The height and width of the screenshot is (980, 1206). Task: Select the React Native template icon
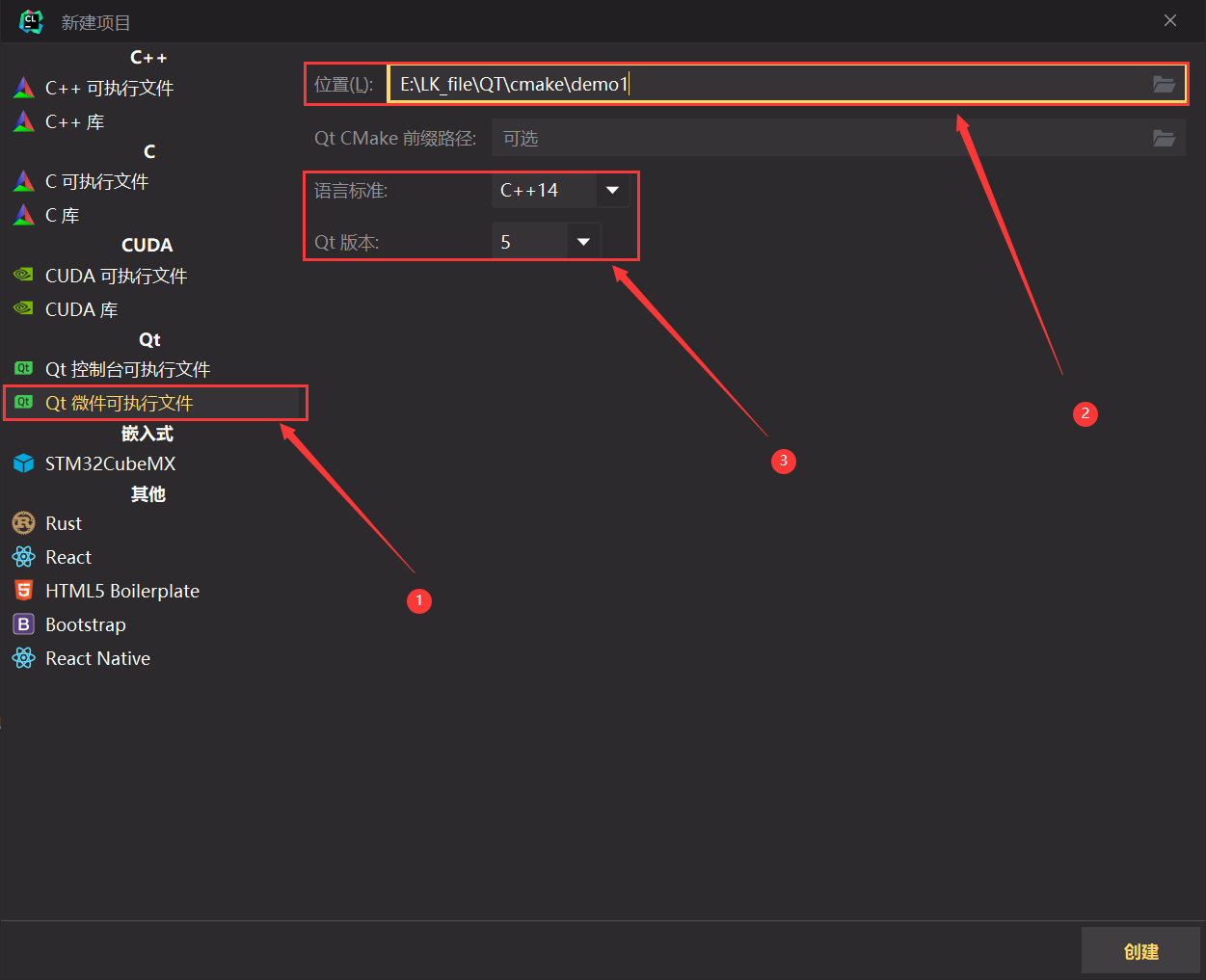pos(23,657)
